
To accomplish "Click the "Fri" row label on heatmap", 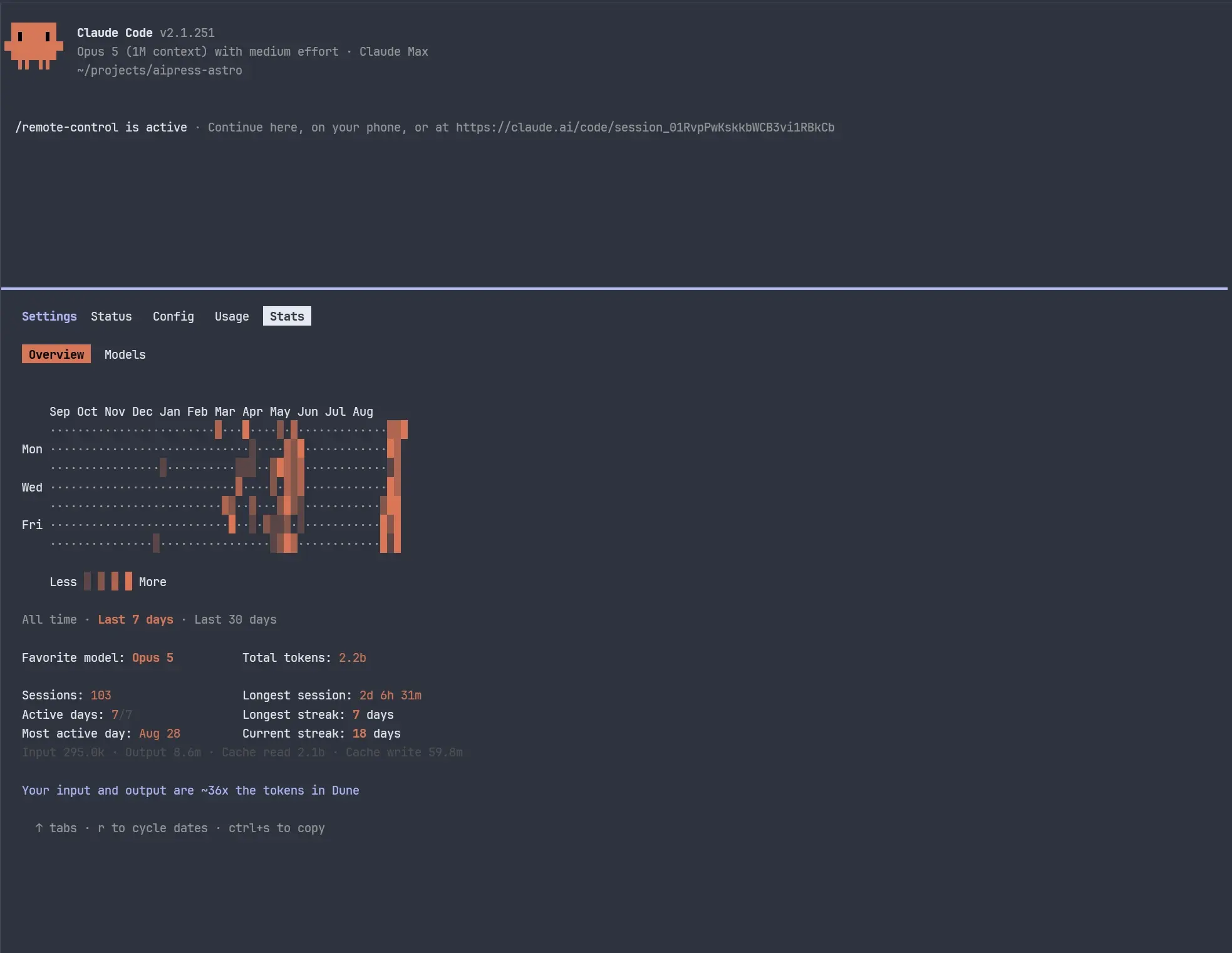I will (x=32, y=525).
